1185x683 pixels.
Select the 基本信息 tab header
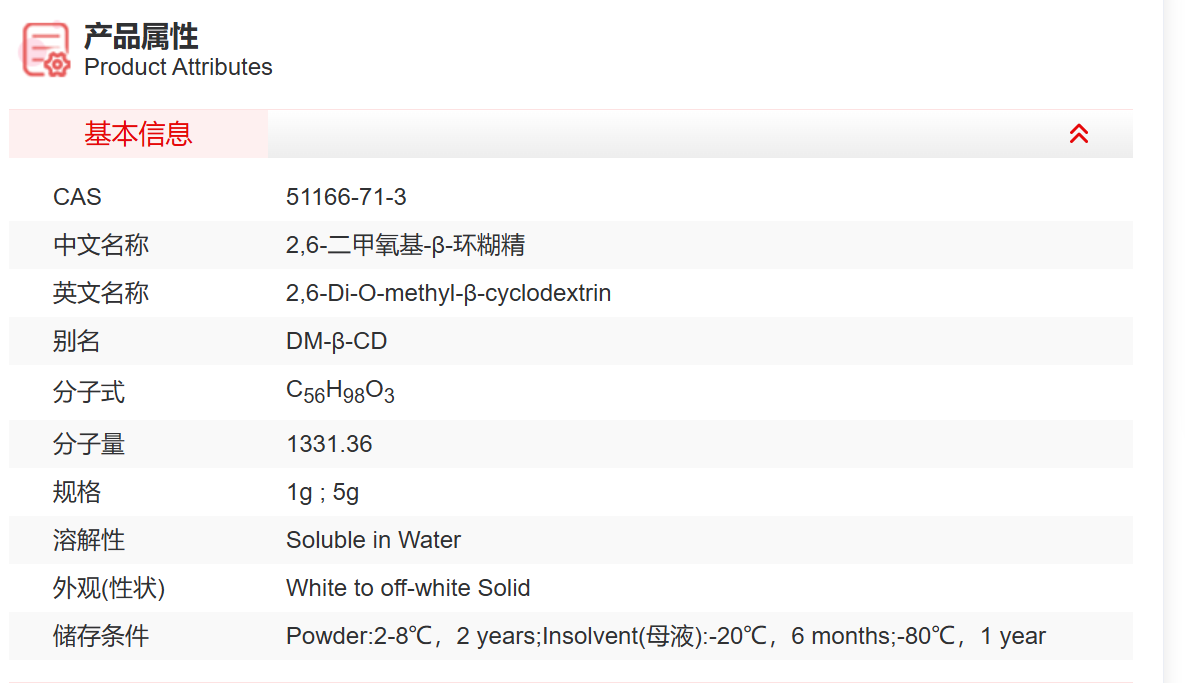pos(138,134)
